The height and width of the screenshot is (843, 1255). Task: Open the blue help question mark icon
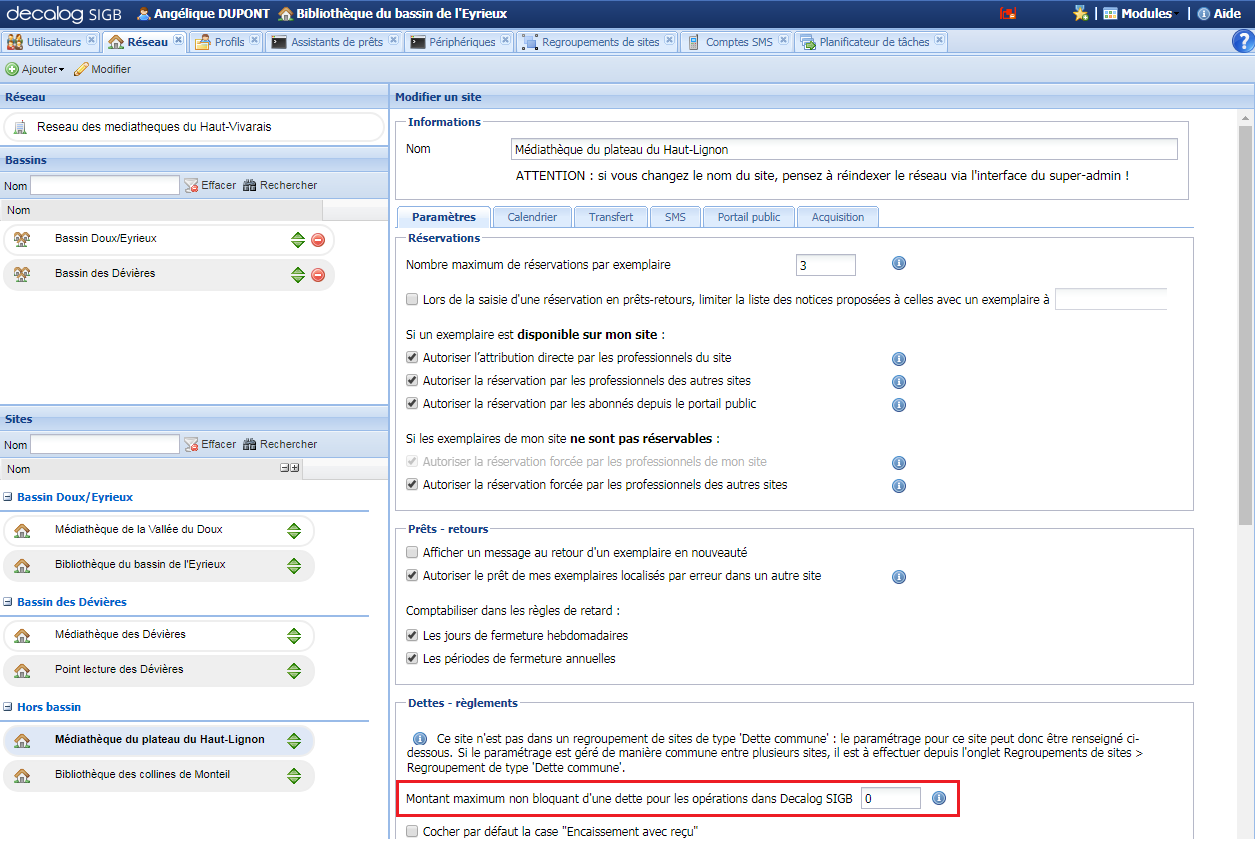(1242, 41)
